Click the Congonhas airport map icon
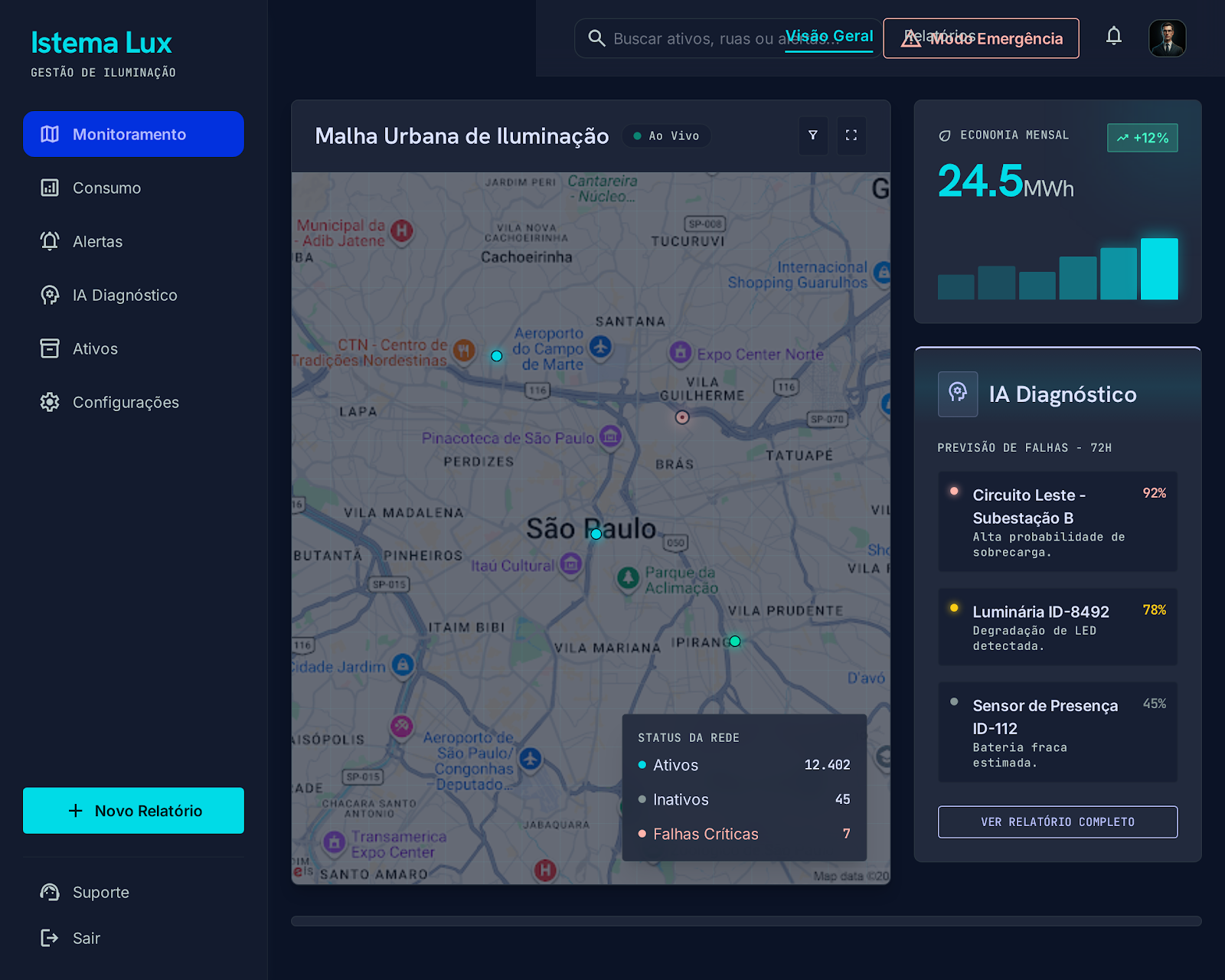The width and height of the screenshot is (1225, 980). 530,759
